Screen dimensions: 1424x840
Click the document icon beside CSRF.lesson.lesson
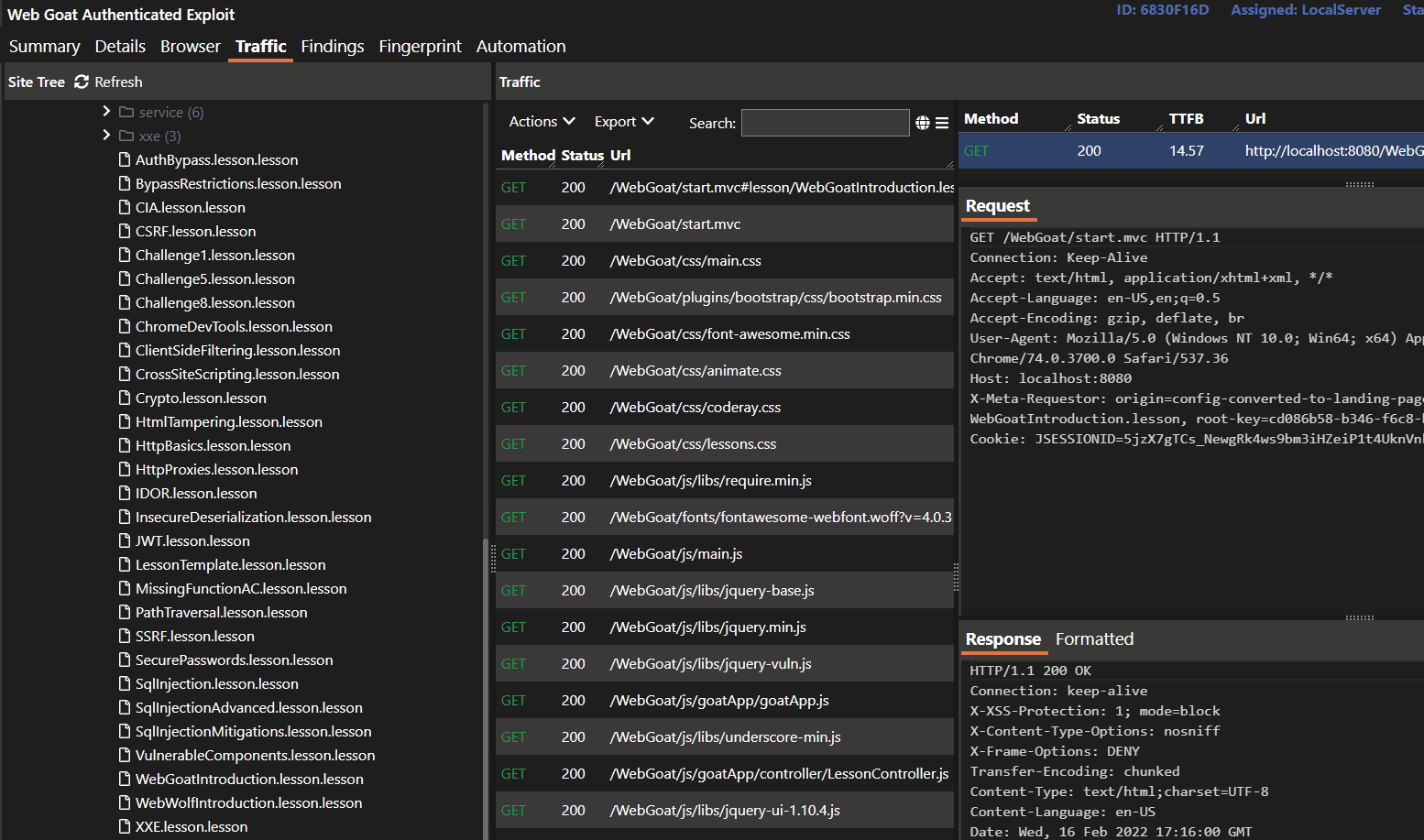pos(125,231)
